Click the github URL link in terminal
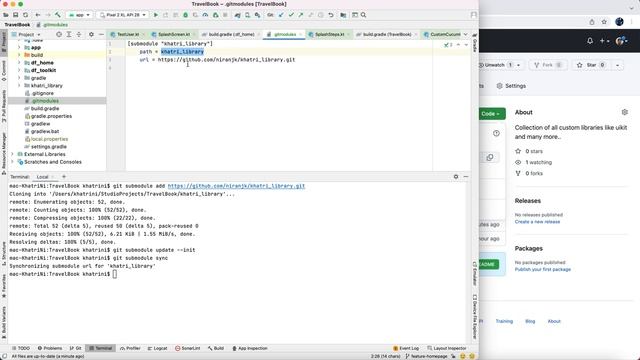640x360 pixels. click(236, 186)
